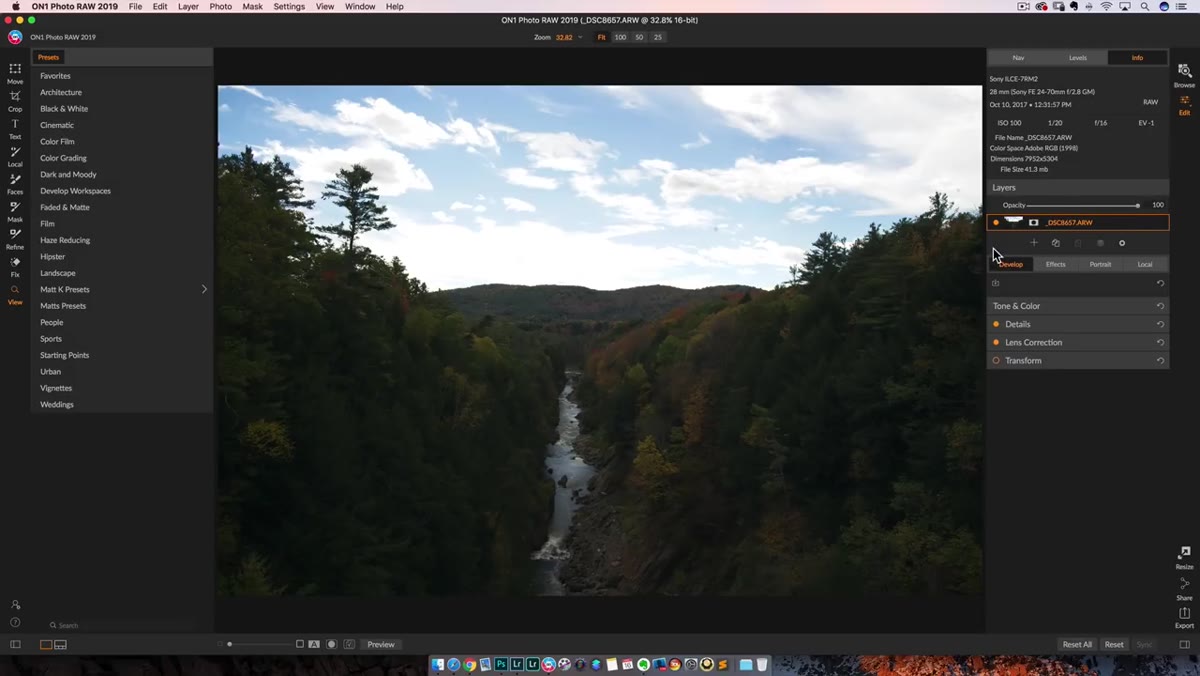This screenshot has height=676, width=1200.
Task: Adjust the layer Opacity slider
Action: [1083, 205]
